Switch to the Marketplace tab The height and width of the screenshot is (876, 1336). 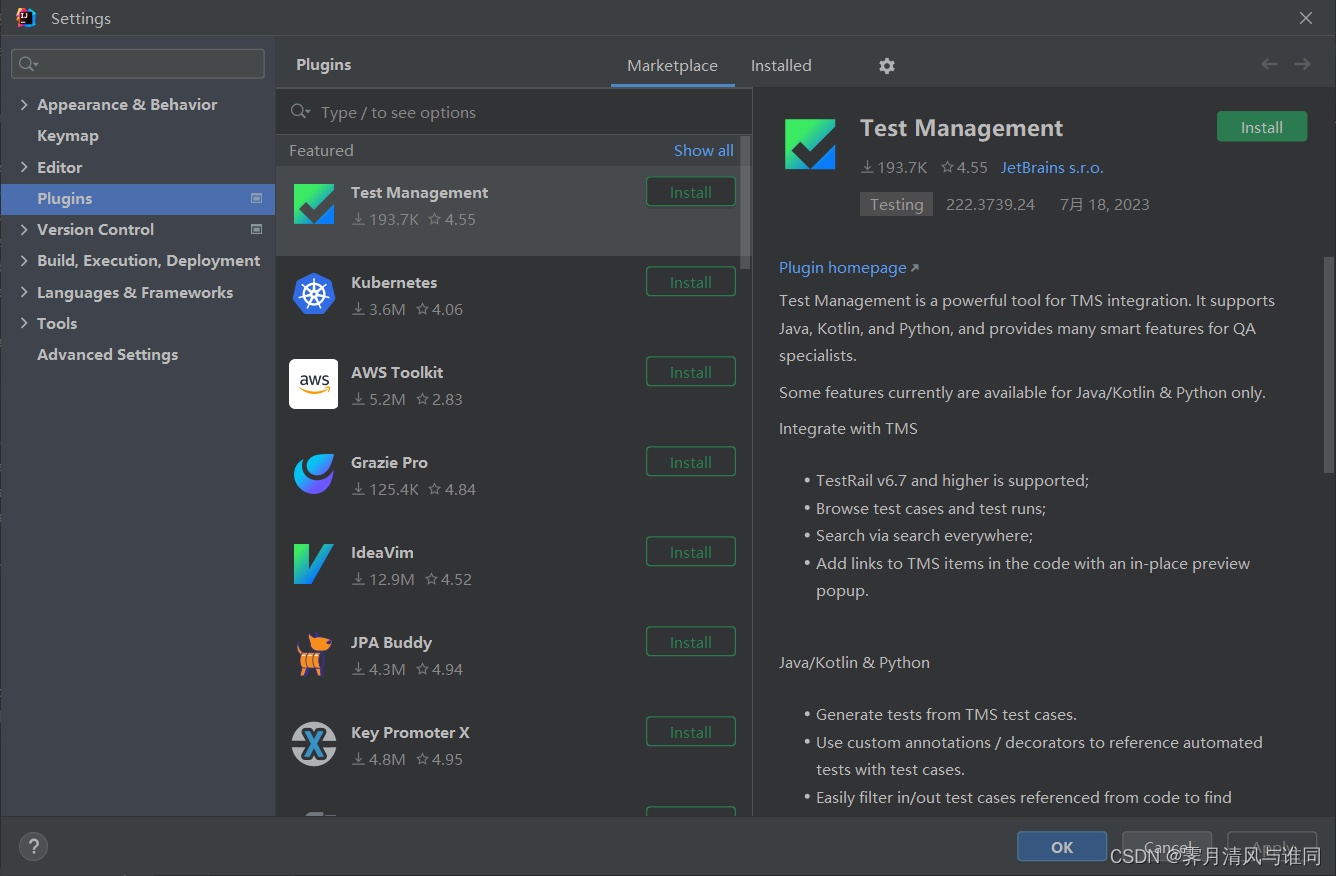pyautogui.click(x=672, y=65)
